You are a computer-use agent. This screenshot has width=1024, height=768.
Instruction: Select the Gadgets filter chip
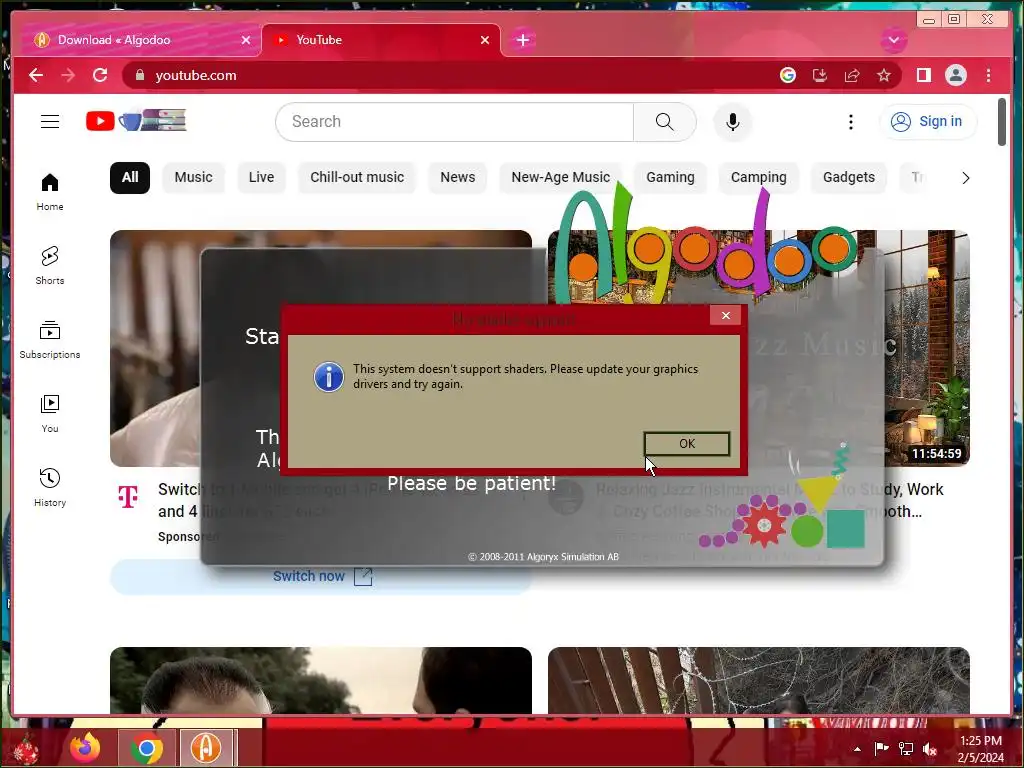848,178
